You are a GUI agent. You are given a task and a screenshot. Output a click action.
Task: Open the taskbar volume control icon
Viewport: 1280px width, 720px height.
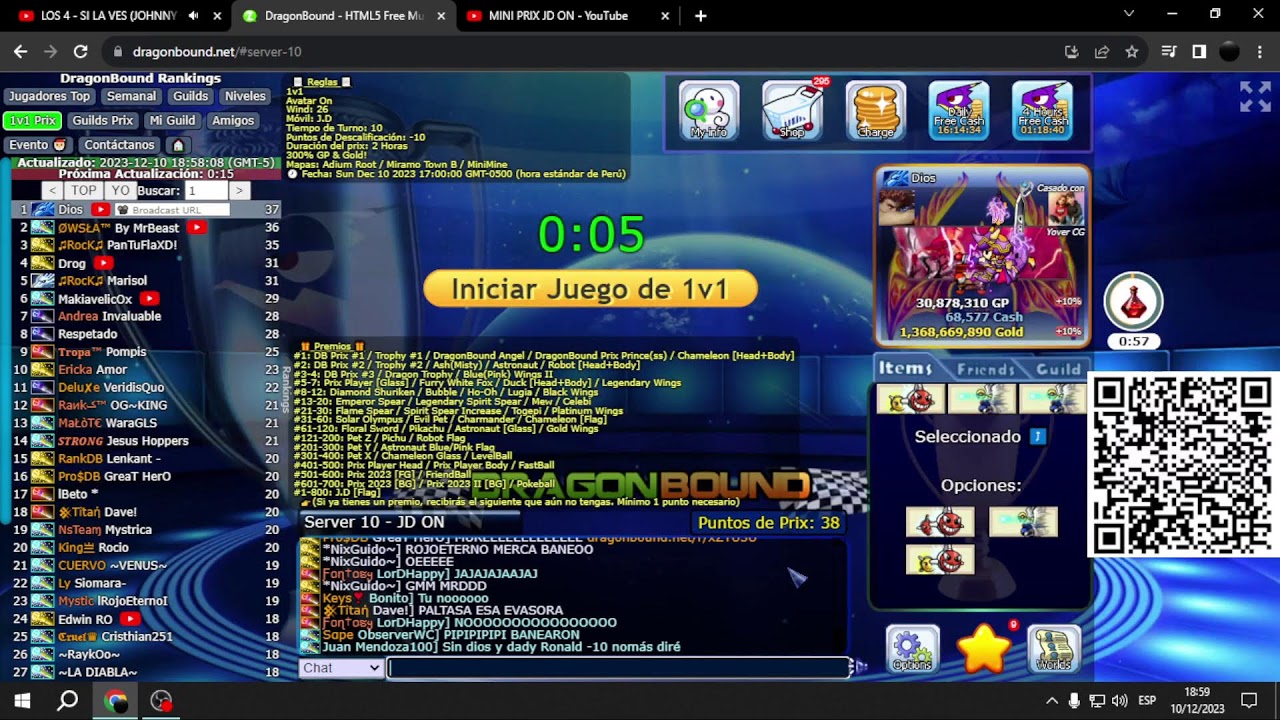click(1119, 701)
